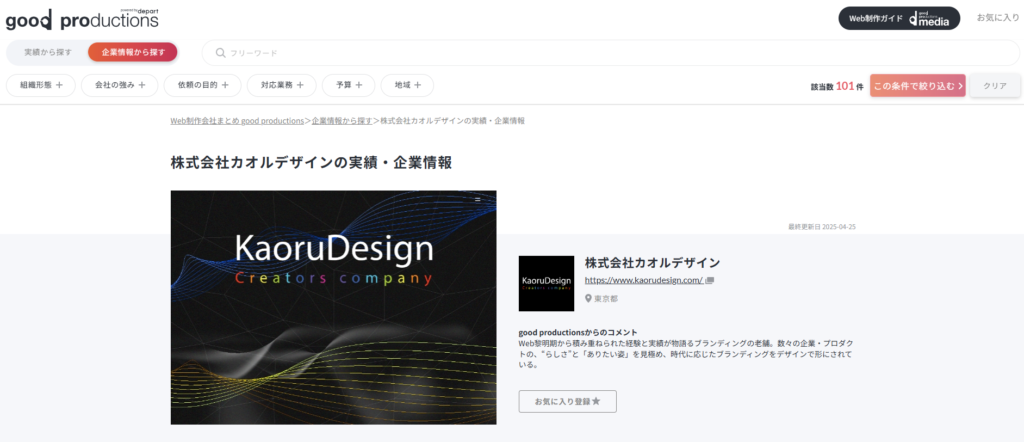Click company name 株式会社カオルデザイン beside logo
Image resolution: width=1024 pixels, height=442 pixels.
tap(652, 263)
